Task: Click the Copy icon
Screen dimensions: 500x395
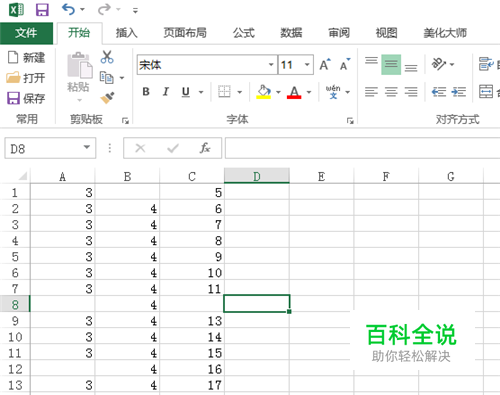Action: 107,78
